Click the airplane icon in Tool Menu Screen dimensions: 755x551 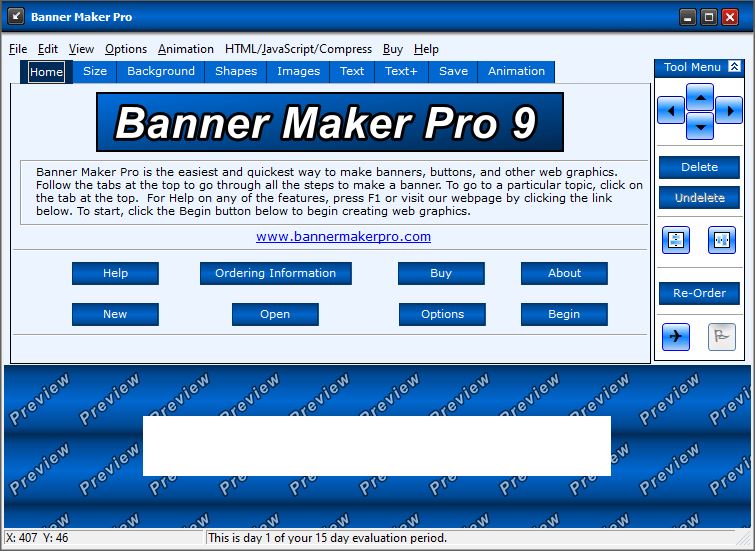point(676,337)
